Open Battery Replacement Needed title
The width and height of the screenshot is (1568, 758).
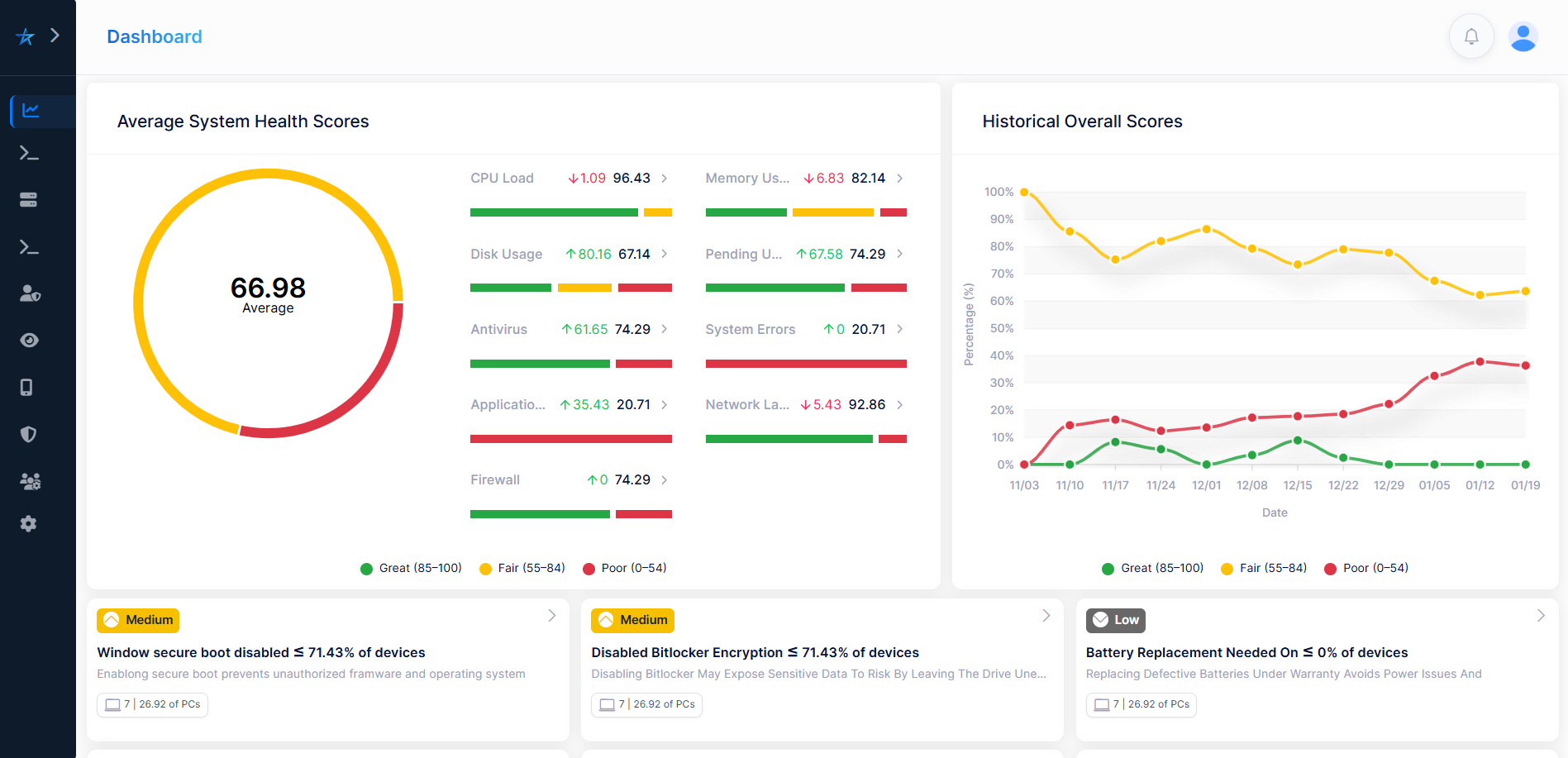pos(1246,653)
